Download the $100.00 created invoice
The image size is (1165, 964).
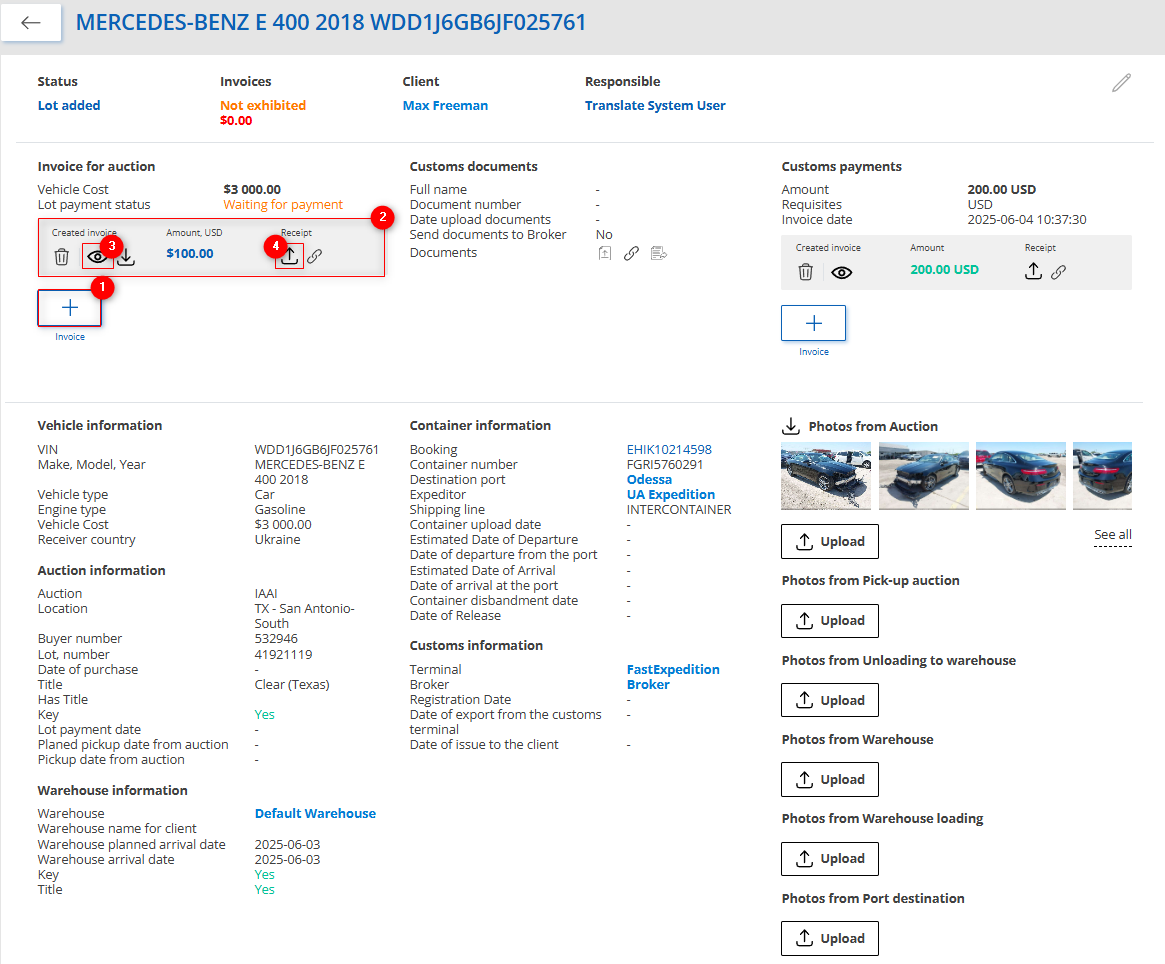point(124,256)
